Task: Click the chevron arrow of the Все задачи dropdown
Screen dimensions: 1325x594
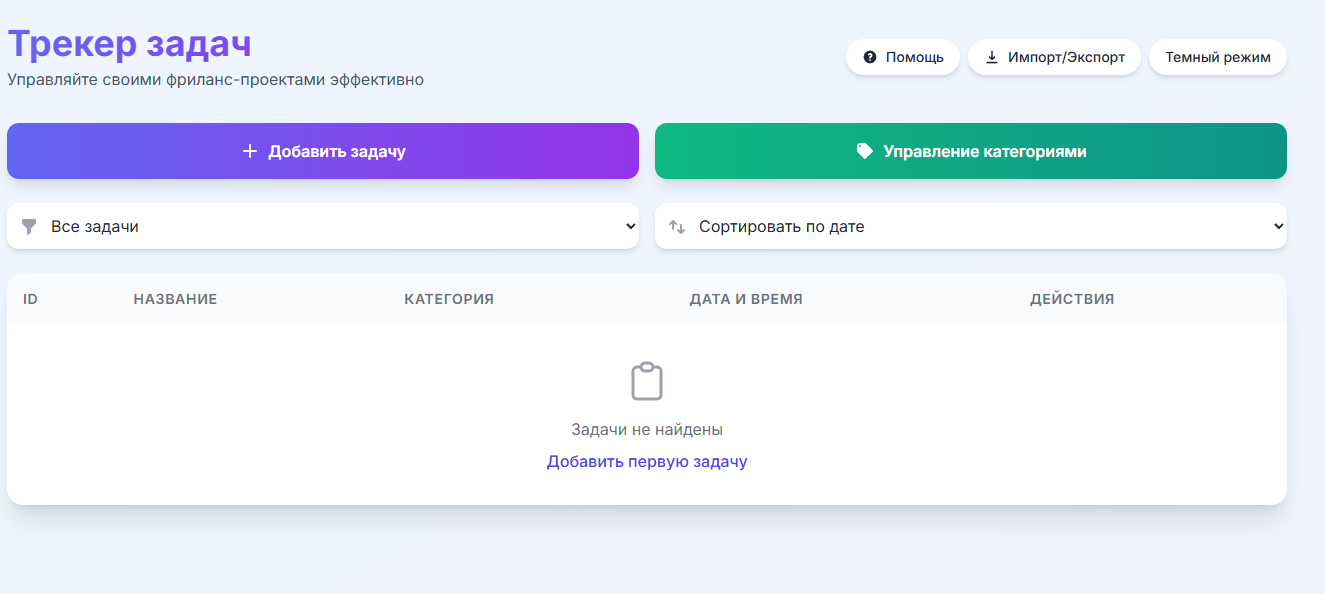Action: click(630, 227)
